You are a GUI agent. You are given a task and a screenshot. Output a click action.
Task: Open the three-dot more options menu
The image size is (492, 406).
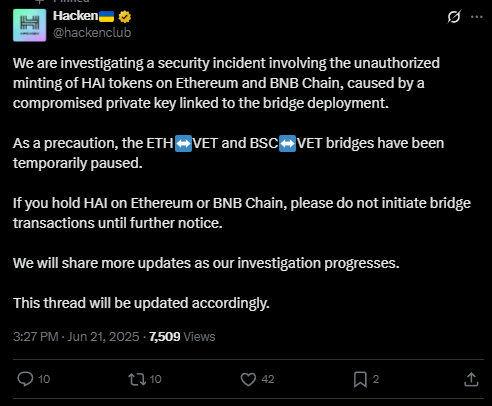[x=477, y=17]
